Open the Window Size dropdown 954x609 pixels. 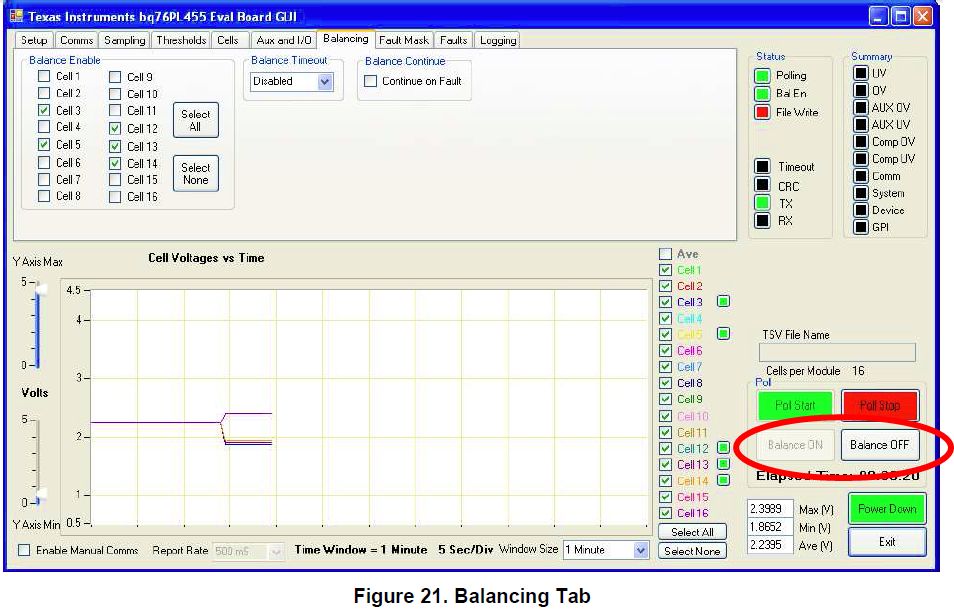click(x=641, y=550)
